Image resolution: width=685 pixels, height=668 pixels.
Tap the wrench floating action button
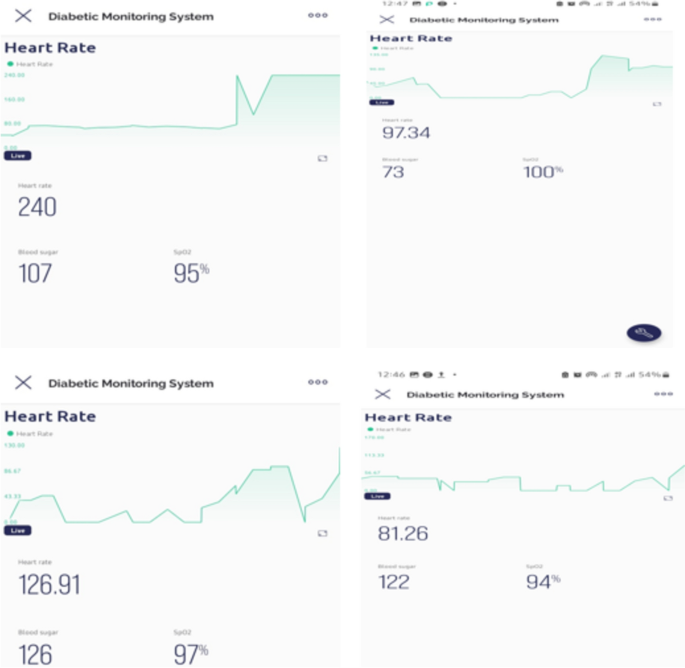pos(644,333)
